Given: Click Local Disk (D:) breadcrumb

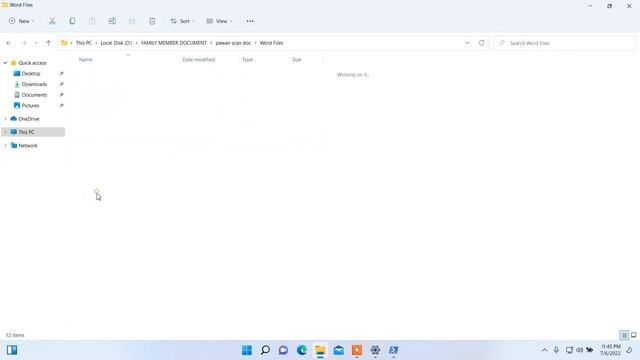Looking at the screenshot, I should pyautogui.click(x=116, y=43).
